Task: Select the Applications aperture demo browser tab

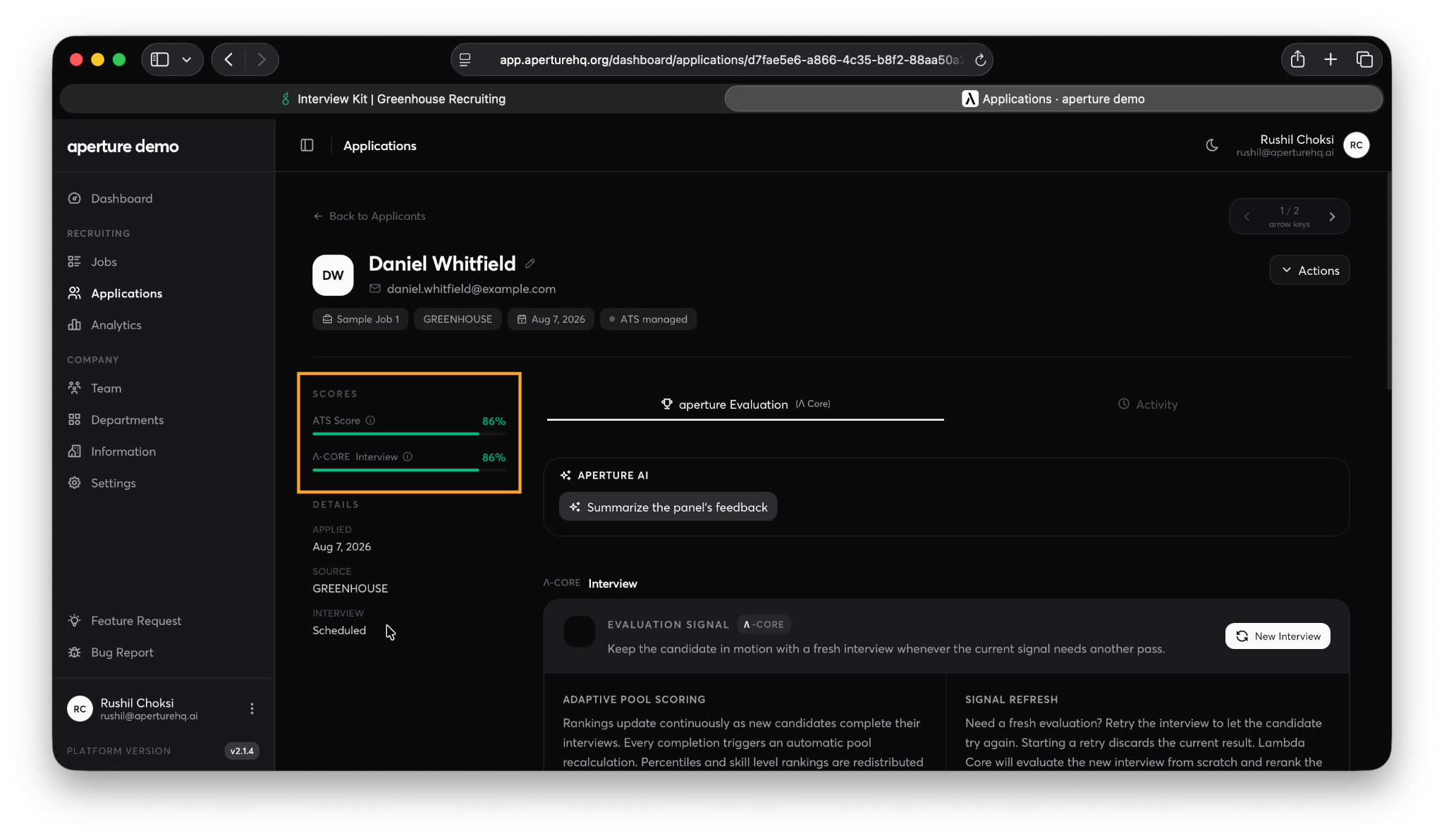Action: click(x=1053, y=99)
